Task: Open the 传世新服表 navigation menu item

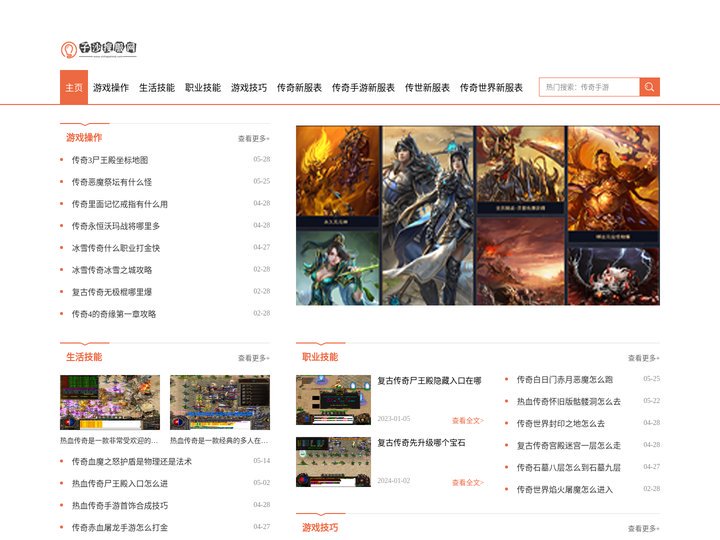Action: [x=427, y=87]
